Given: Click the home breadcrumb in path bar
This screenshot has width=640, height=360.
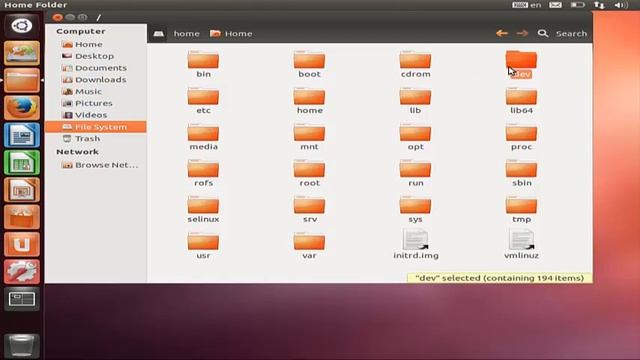Looking at the screenshot, I should [x=187, y=33].
